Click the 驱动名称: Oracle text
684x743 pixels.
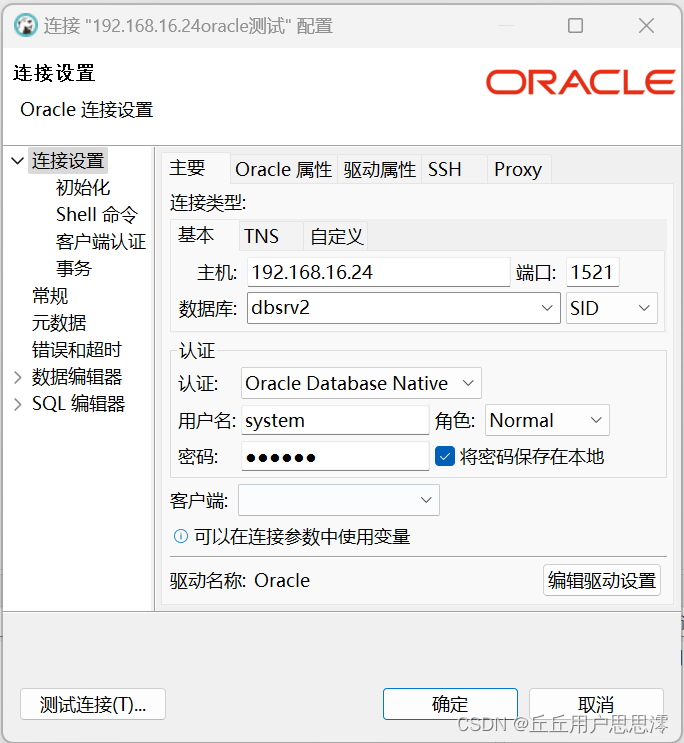point(240,580)
